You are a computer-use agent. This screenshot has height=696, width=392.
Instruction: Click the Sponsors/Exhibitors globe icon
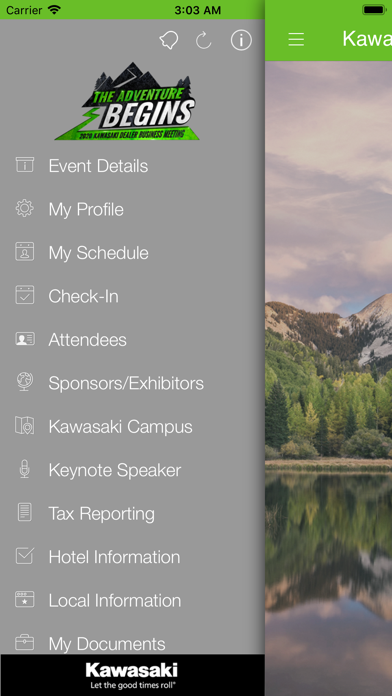[24, 382]
